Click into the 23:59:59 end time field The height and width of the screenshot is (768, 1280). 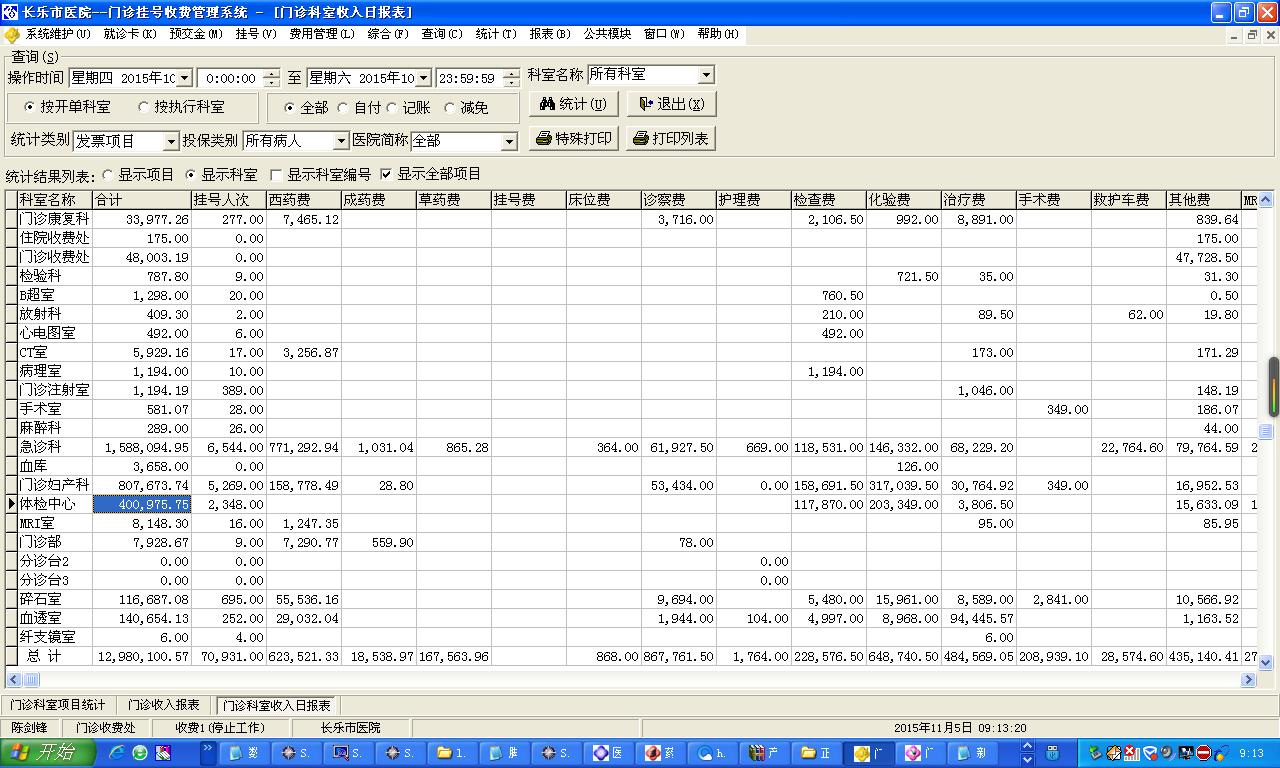(x=470, y=78)
